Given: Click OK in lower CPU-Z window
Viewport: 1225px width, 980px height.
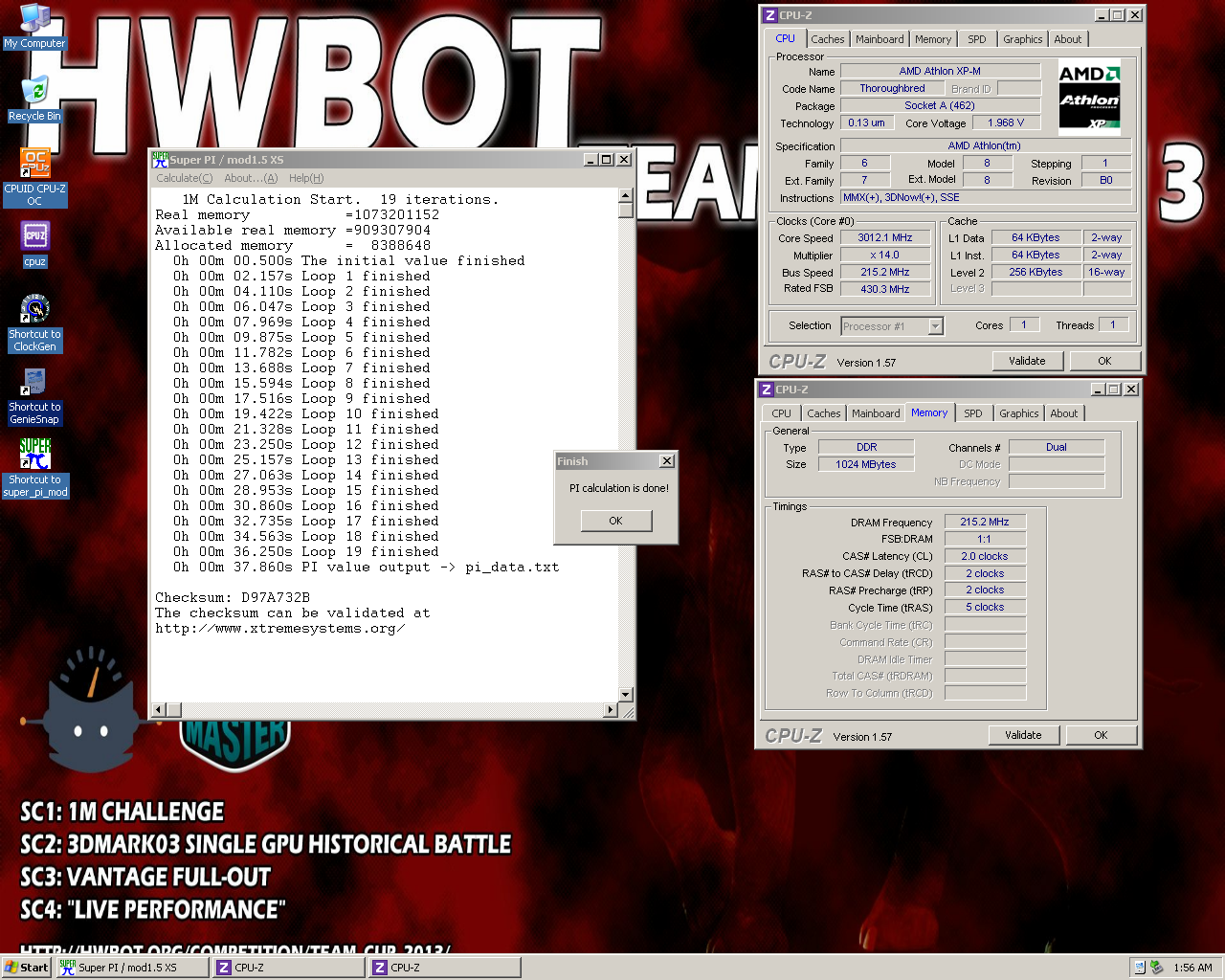Looking at the screenshot, I should coord(1101,735).
